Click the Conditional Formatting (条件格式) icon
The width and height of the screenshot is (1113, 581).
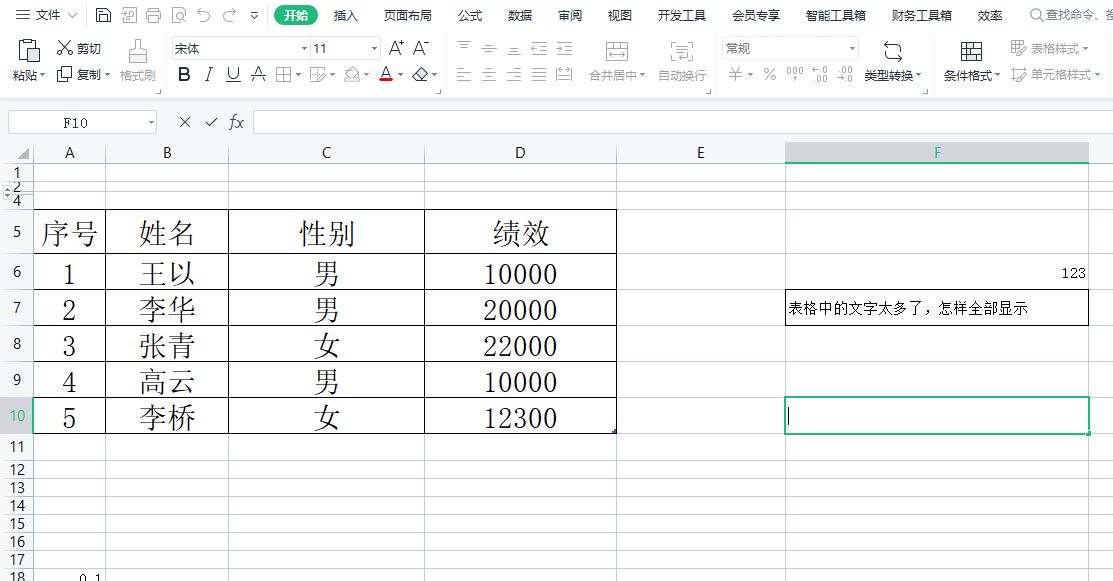tap(971, 51)
